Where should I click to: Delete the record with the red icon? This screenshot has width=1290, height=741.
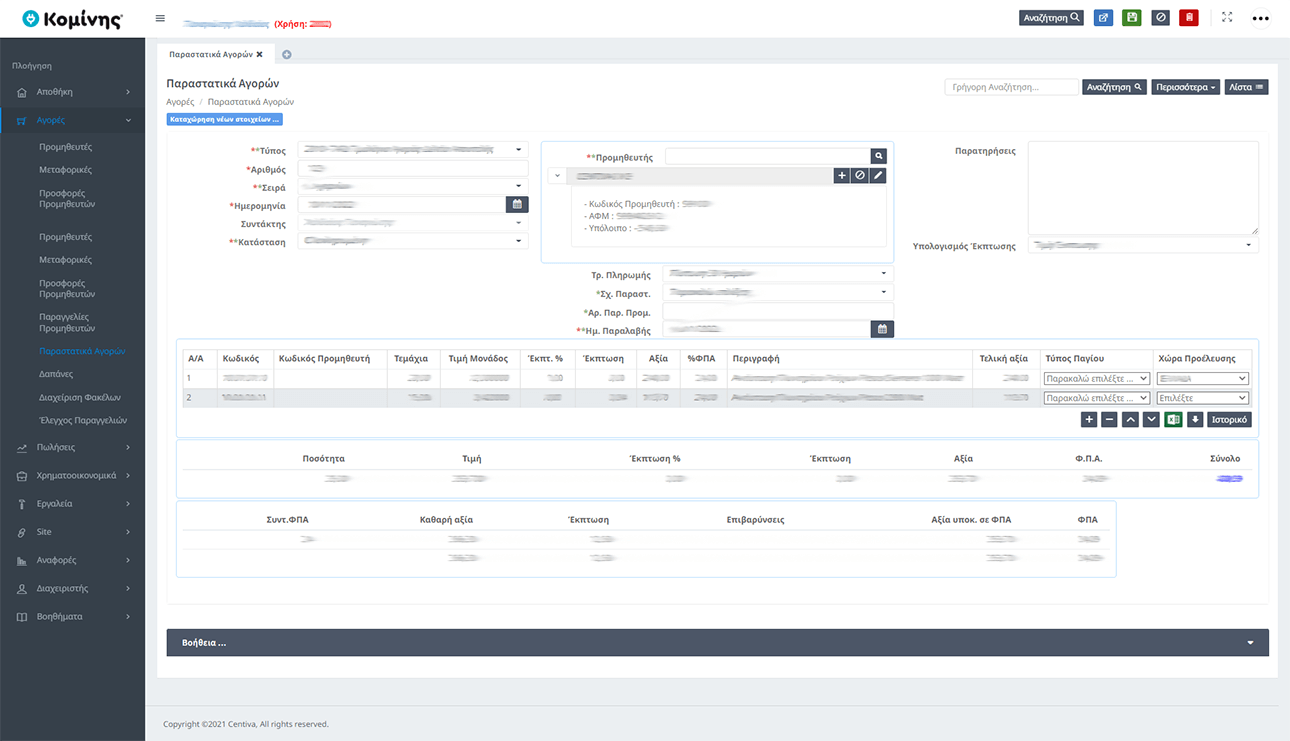pyautogui.click(x=1189, y=18)
